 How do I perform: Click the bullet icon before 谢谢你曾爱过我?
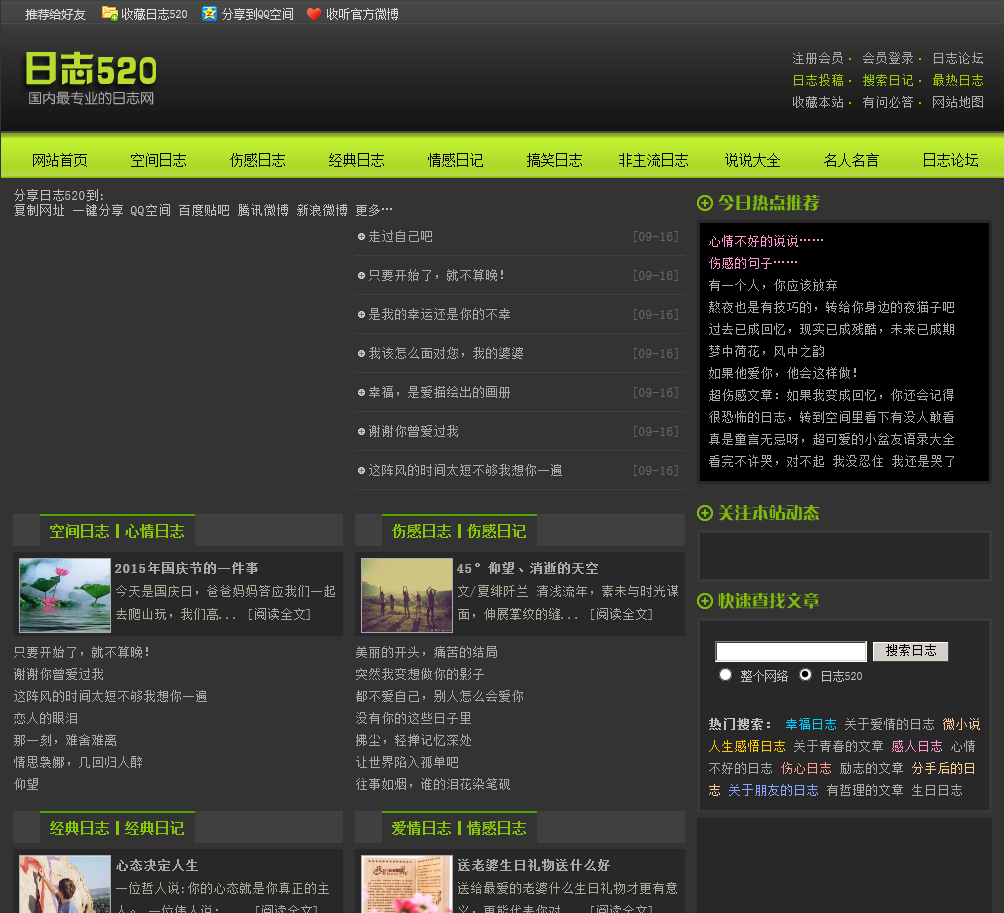pyautogui.click(x=361, y=432)
